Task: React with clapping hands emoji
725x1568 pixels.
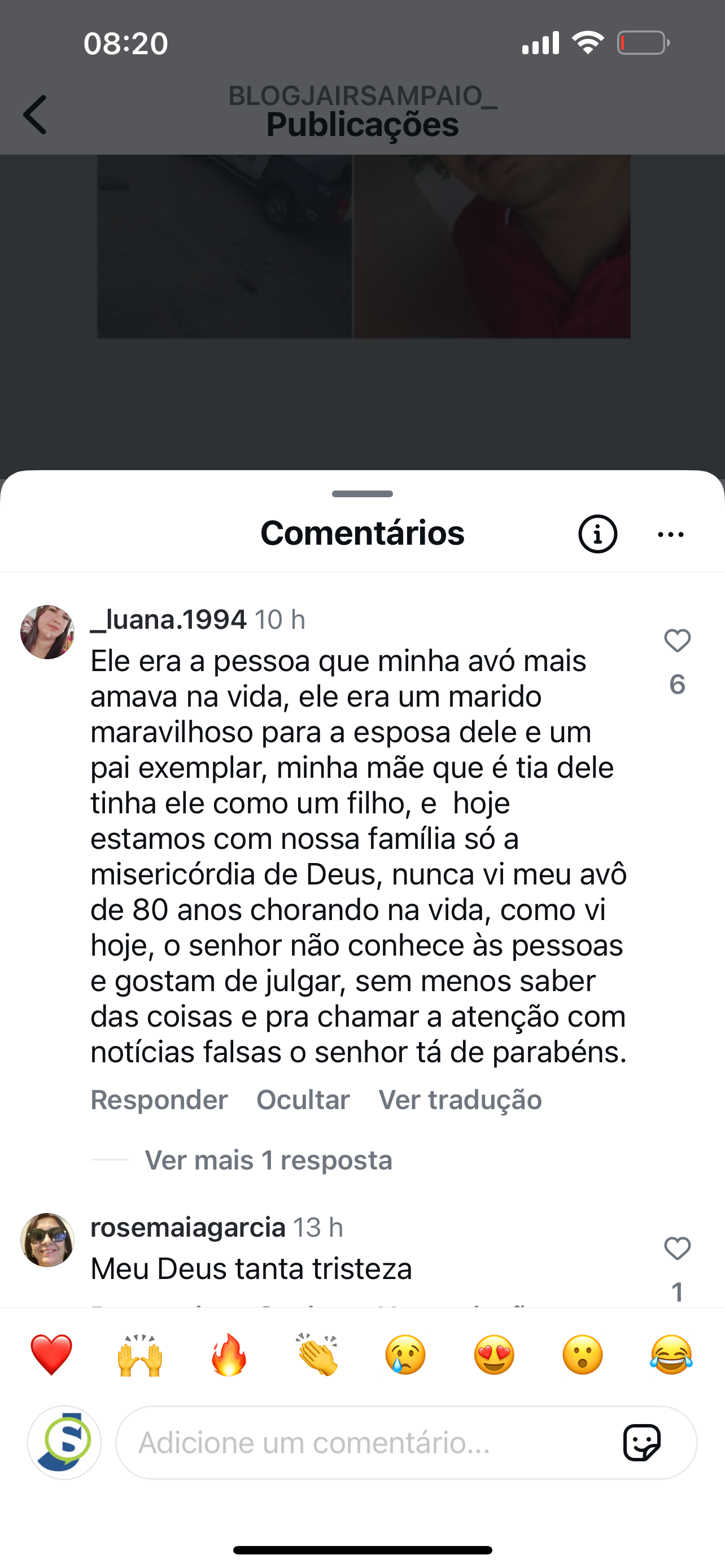Action: click(x=317, y=1355)
